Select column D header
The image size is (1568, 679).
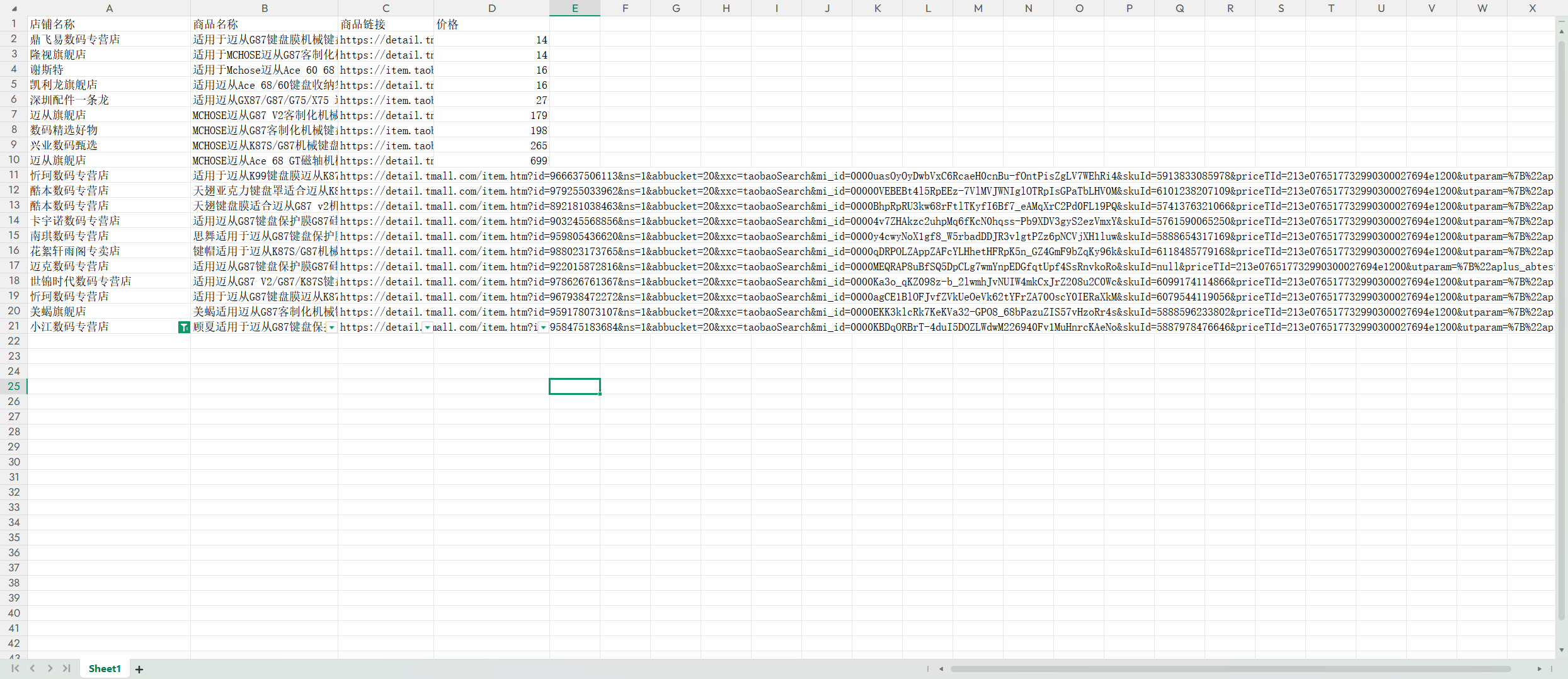491,8
